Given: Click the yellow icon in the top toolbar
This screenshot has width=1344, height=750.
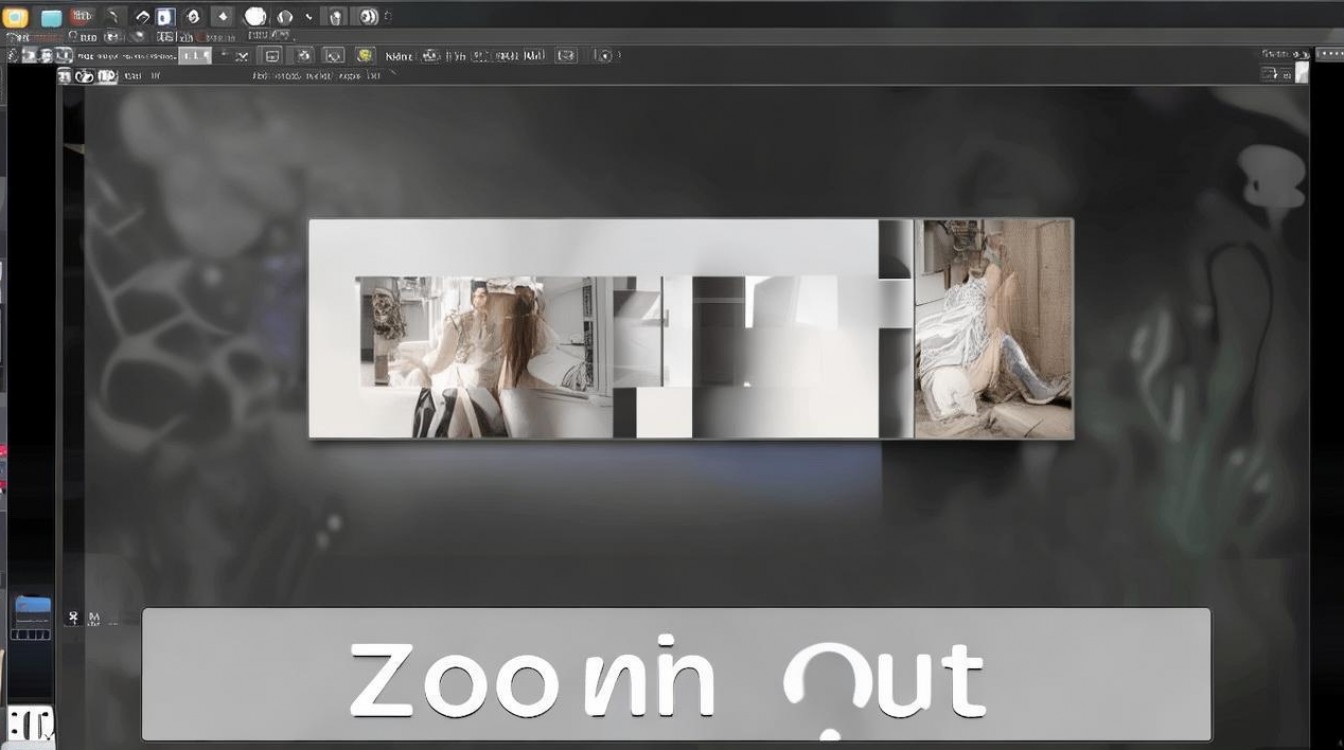Looking at the screenshot, I should [x=16, y=17].
